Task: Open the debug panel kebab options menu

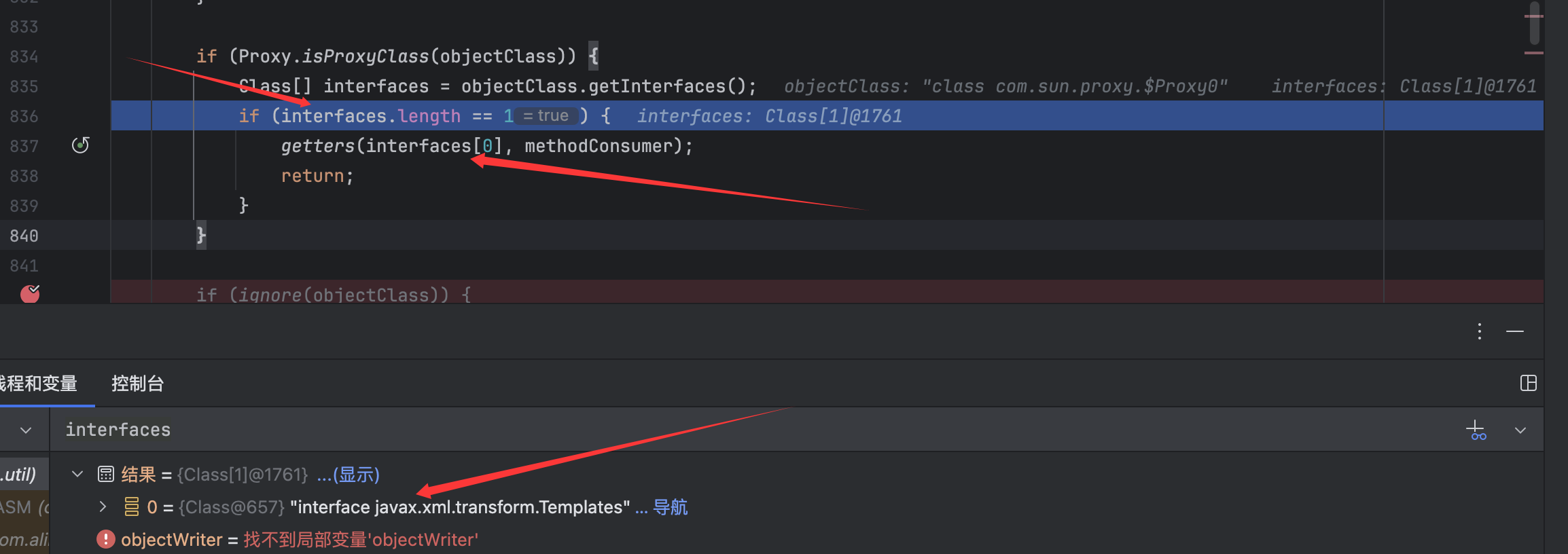Action: tap(1480, 331)
